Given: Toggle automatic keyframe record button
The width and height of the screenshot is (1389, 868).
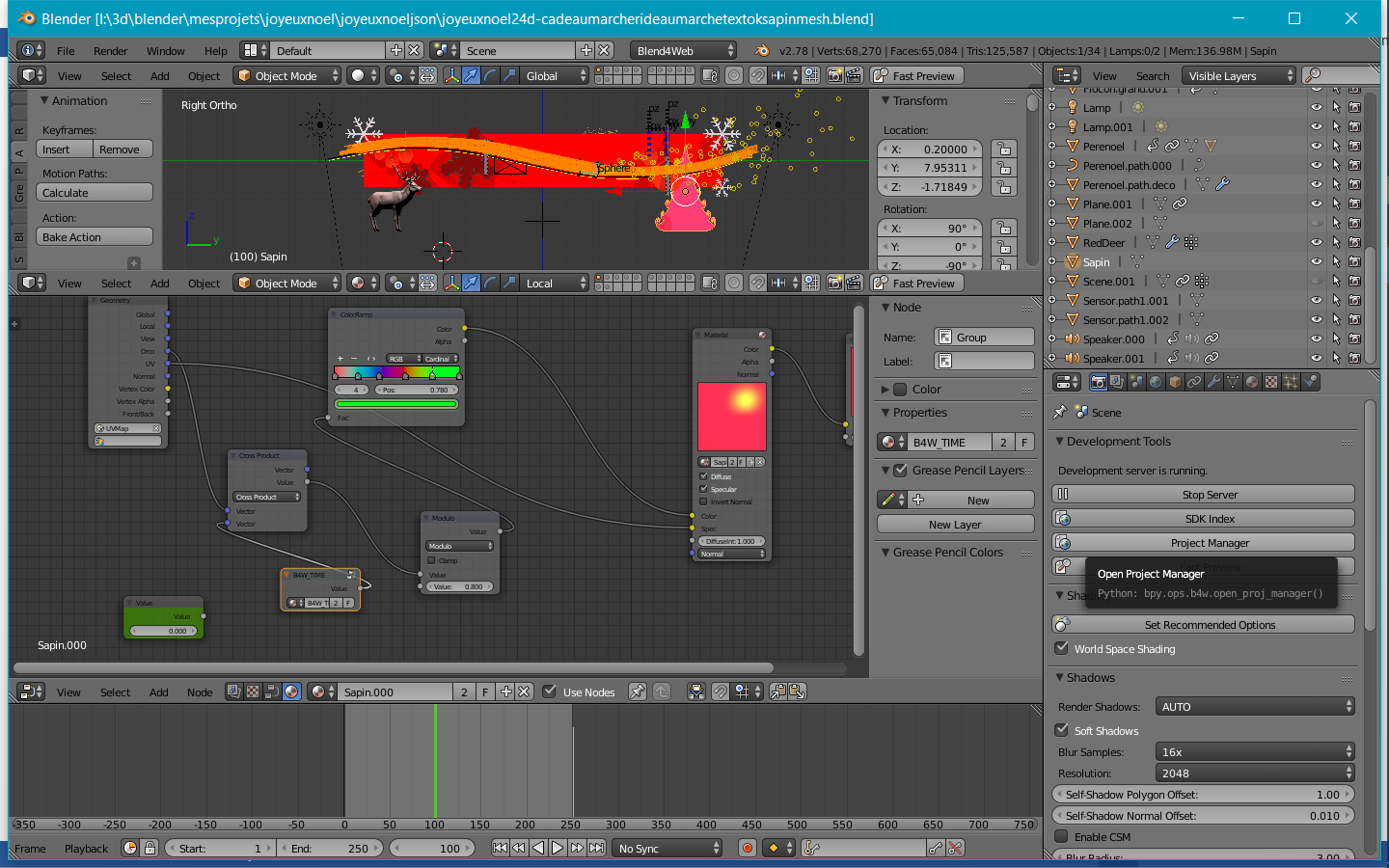Looking at the screenshot, I should [747, 848].
